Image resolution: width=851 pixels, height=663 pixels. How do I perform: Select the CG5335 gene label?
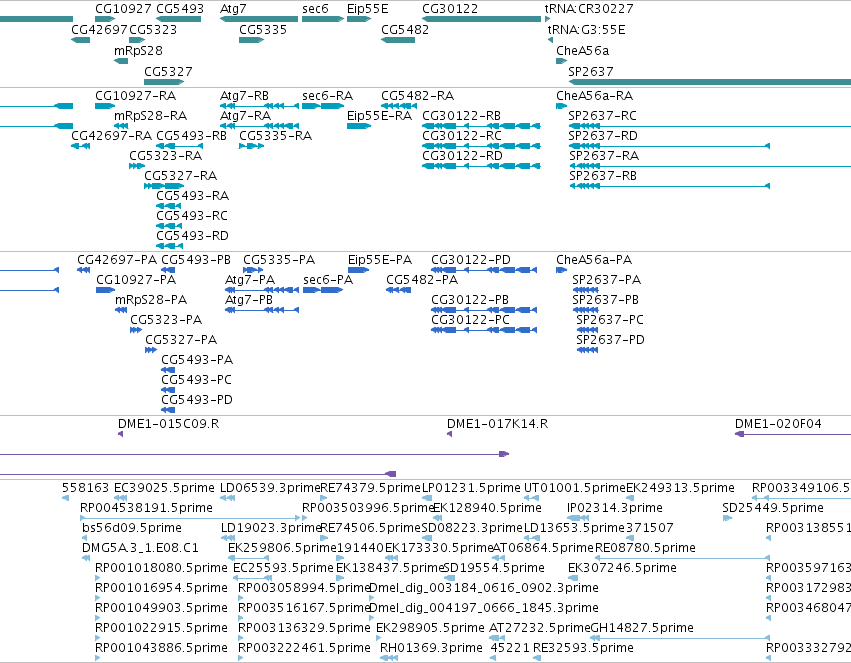[263, 29]
